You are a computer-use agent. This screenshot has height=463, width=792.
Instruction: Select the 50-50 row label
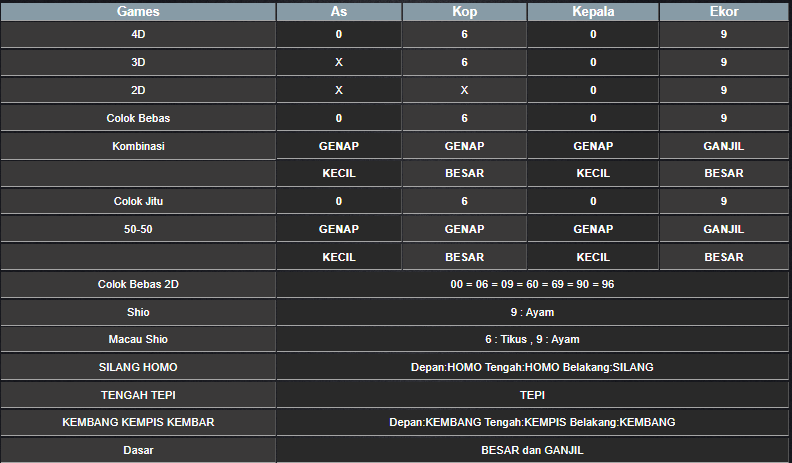[138, 229]
